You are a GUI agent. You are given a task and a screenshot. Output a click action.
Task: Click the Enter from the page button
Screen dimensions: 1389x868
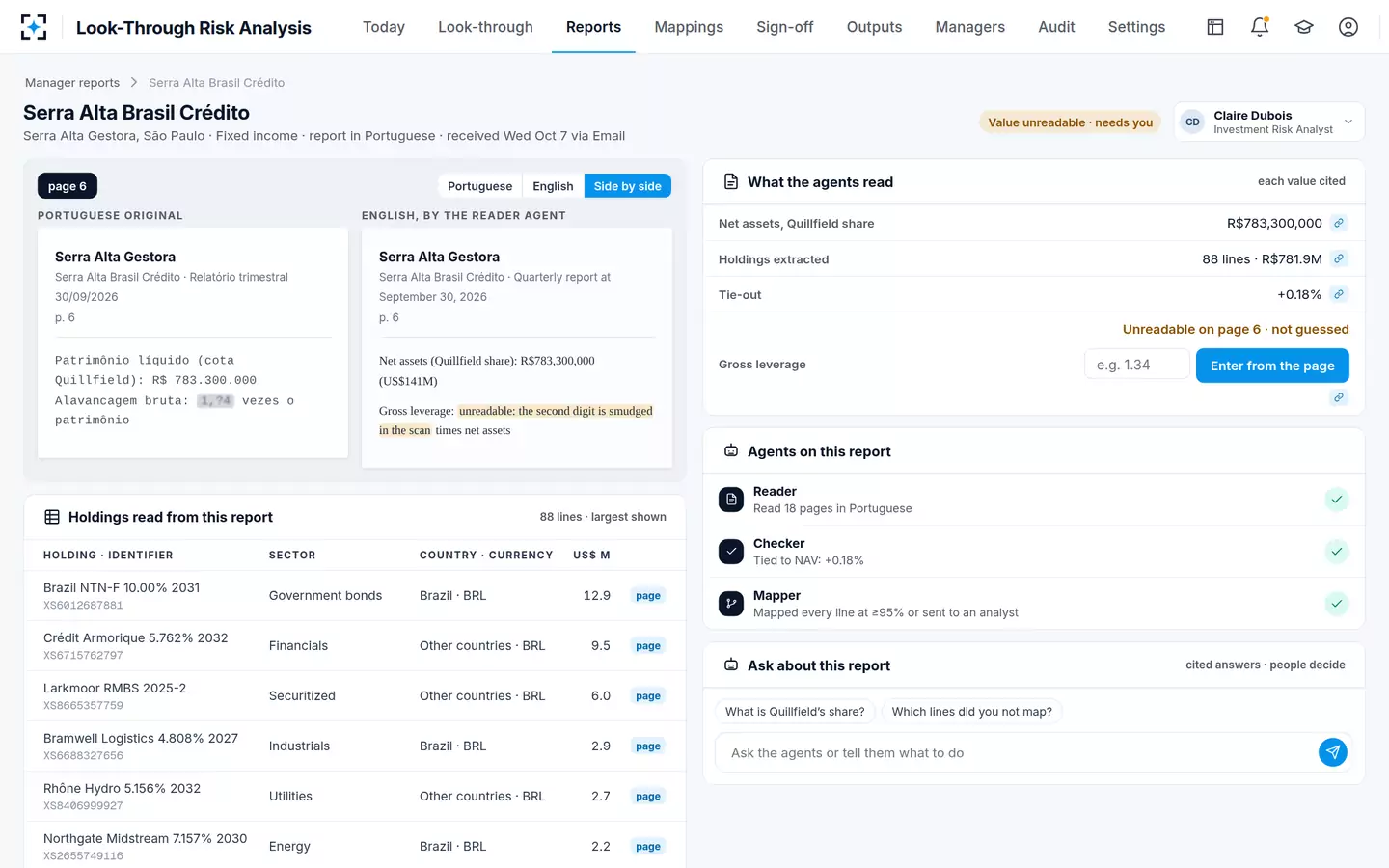pos(1272,366)
